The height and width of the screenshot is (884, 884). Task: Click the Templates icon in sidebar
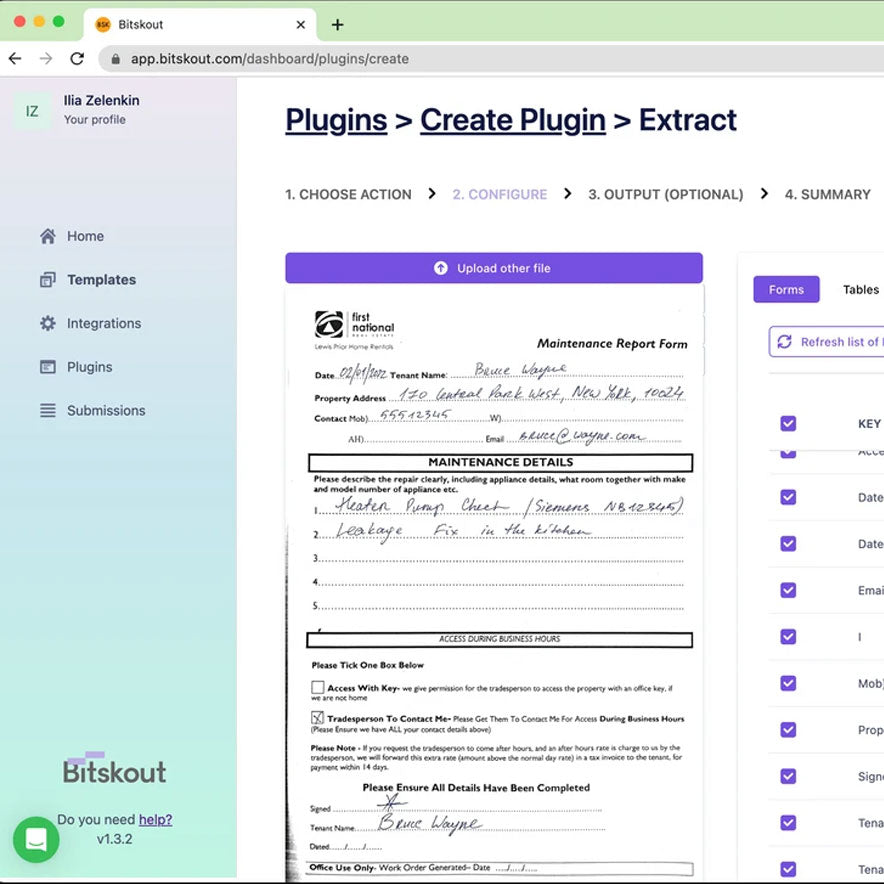click(x=47, y=280)
